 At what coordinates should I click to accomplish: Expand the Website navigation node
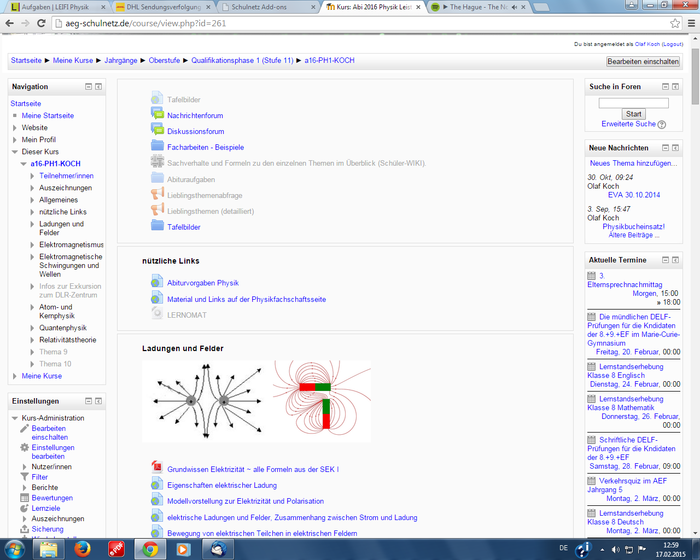[x=15, y=128]
